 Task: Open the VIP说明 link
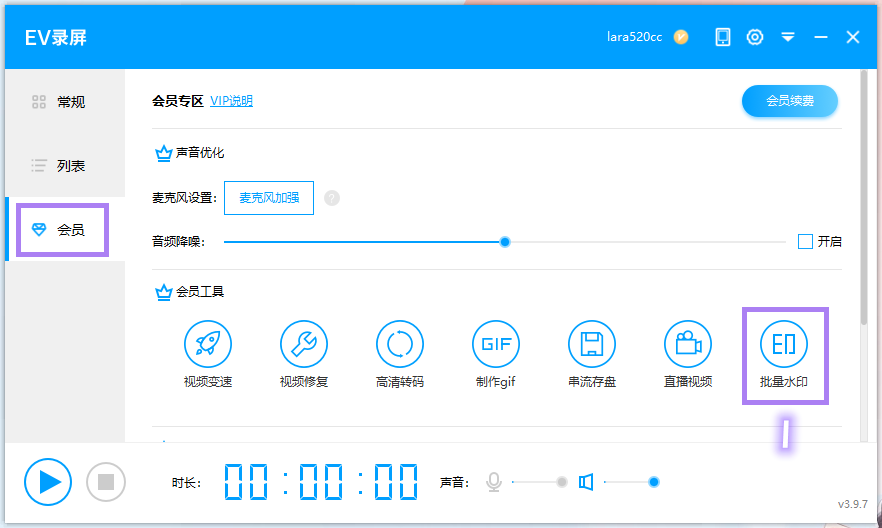pos(231,101)
